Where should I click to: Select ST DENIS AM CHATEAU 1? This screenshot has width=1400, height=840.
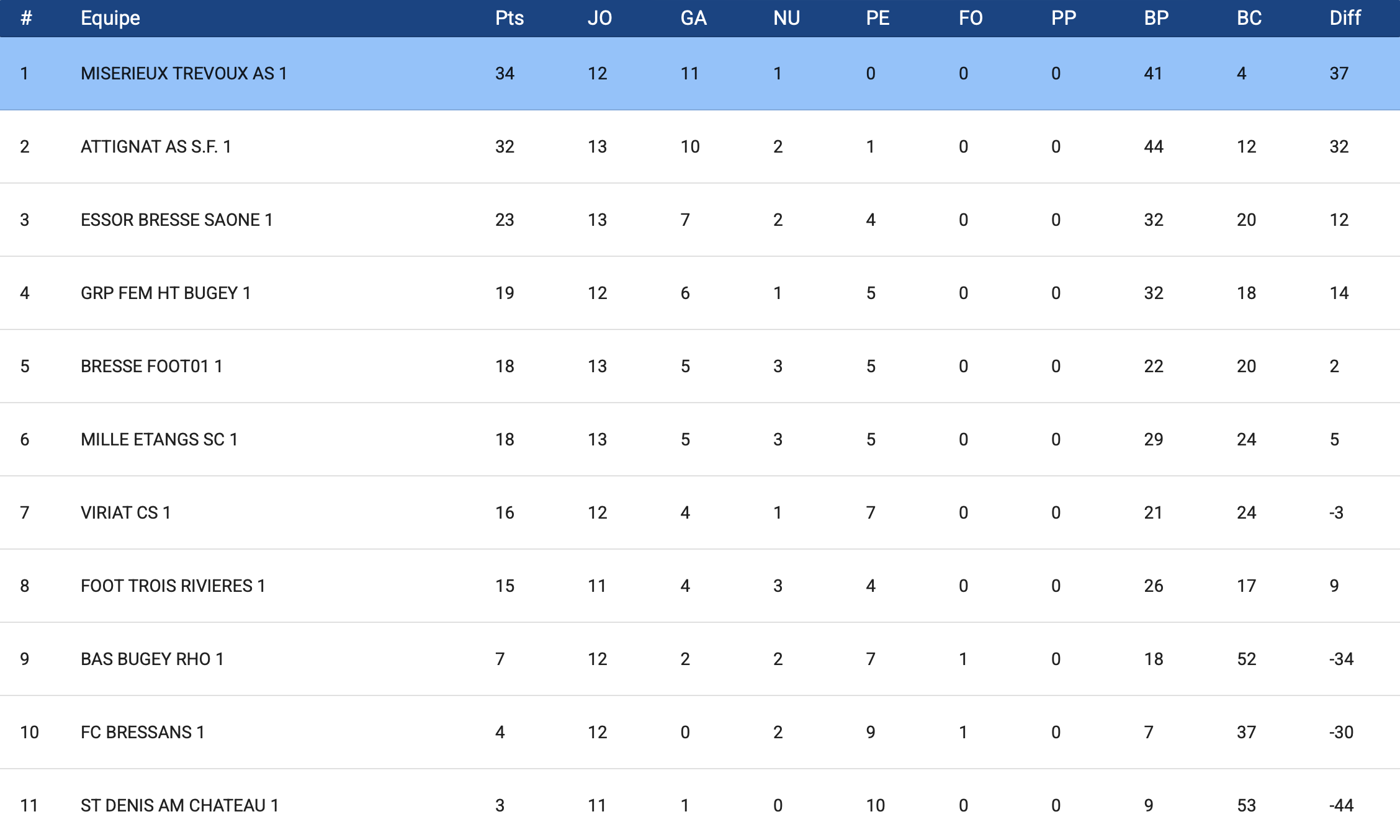(x=179, y=805)
